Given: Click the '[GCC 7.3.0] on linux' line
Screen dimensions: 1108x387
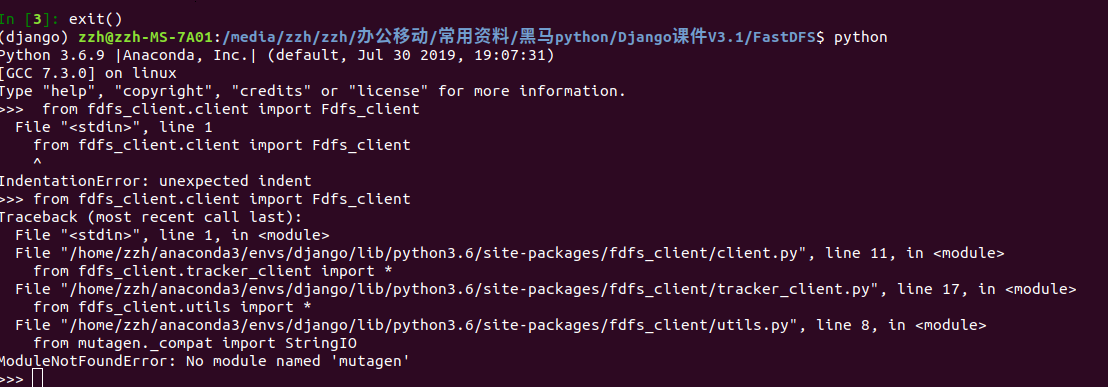Looking at the screenshot, I should tap(88, 73).
